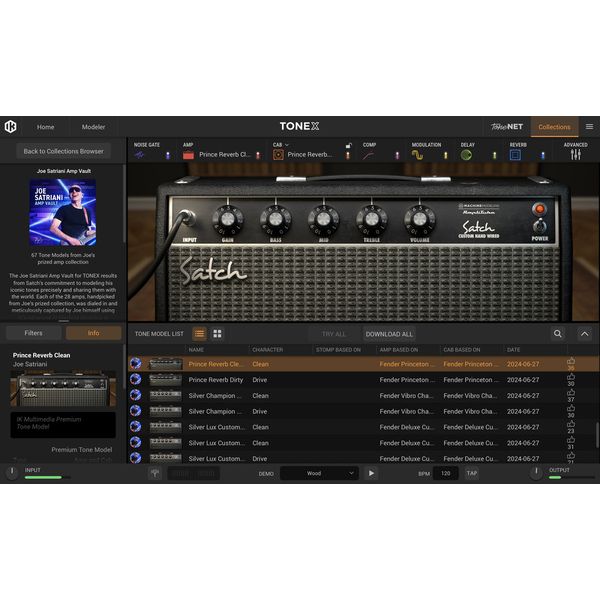
Task: Go back to Collections Browser
Action: pos(64,151)
